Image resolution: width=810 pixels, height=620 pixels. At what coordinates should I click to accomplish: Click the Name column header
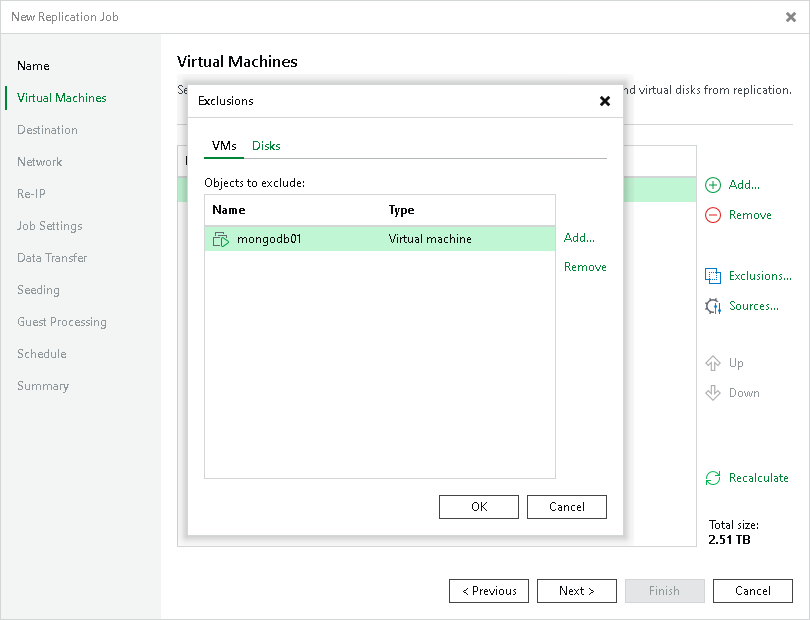229,210
